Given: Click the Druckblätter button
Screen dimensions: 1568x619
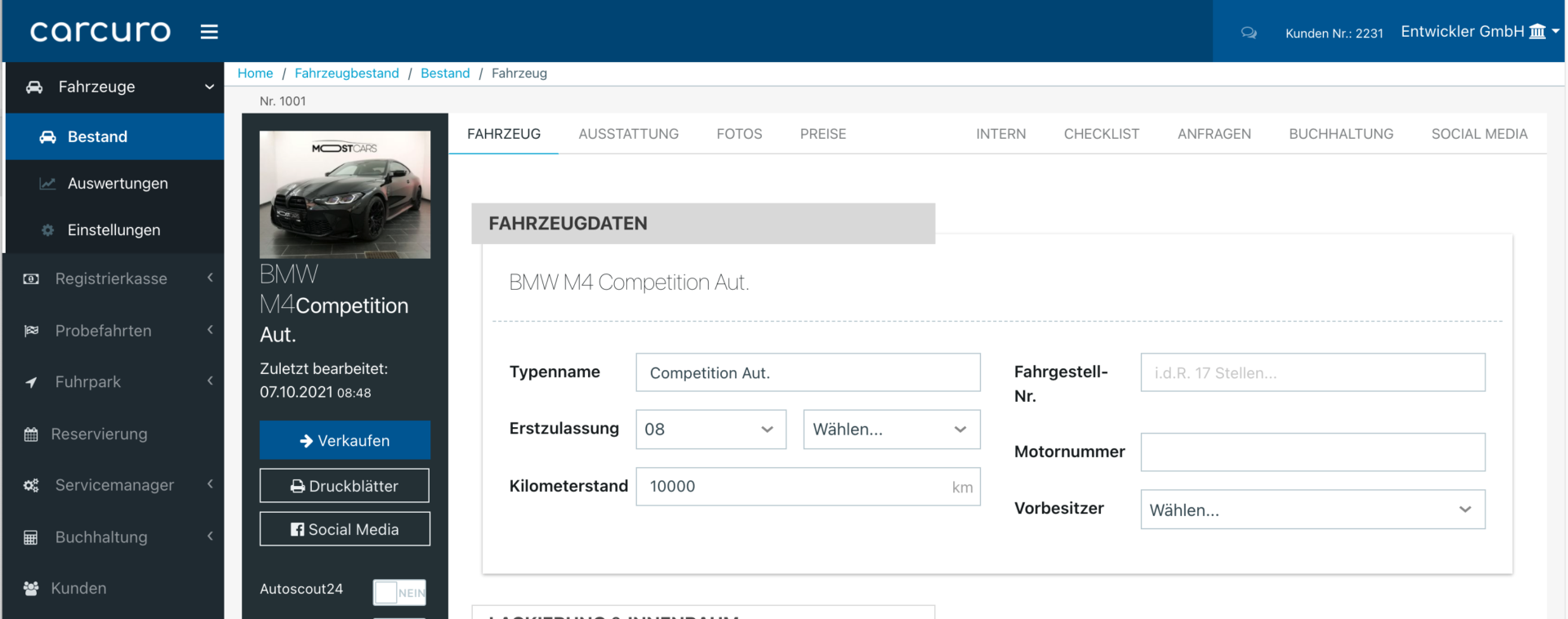Looking at the screenshot, I should point(345,486).
